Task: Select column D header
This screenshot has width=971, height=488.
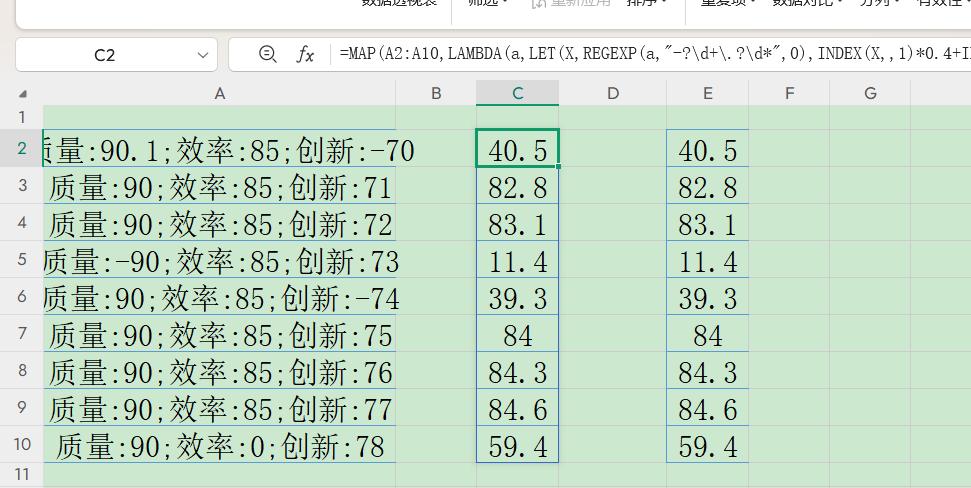Action: click(612, 94)
